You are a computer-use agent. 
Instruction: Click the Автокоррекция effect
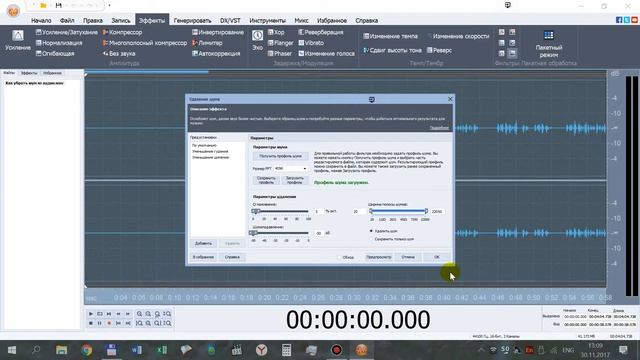click(x=216, y=53)
